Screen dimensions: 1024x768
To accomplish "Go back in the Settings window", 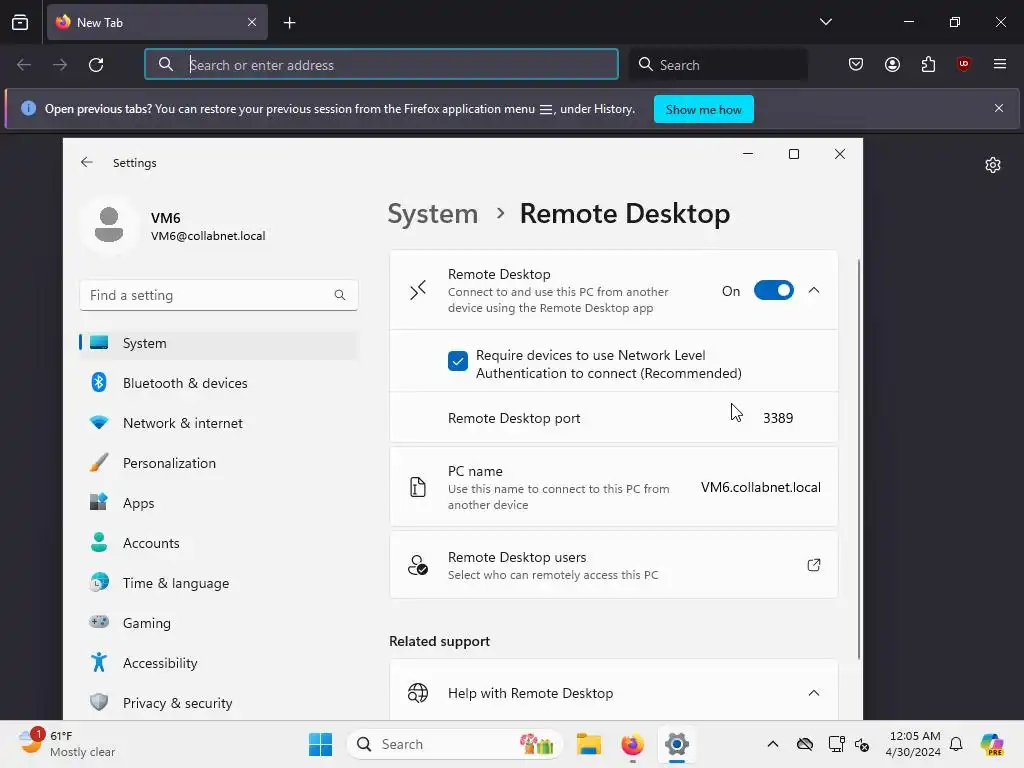I will 87,163.
